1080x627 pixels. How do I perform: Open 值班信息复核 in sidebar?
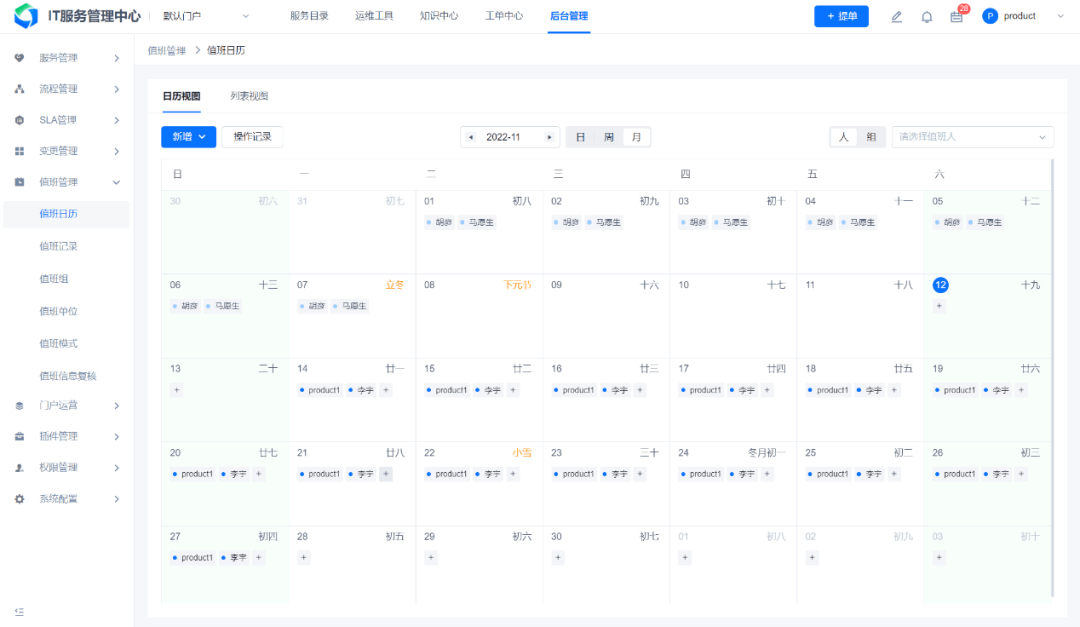(68, 376)
